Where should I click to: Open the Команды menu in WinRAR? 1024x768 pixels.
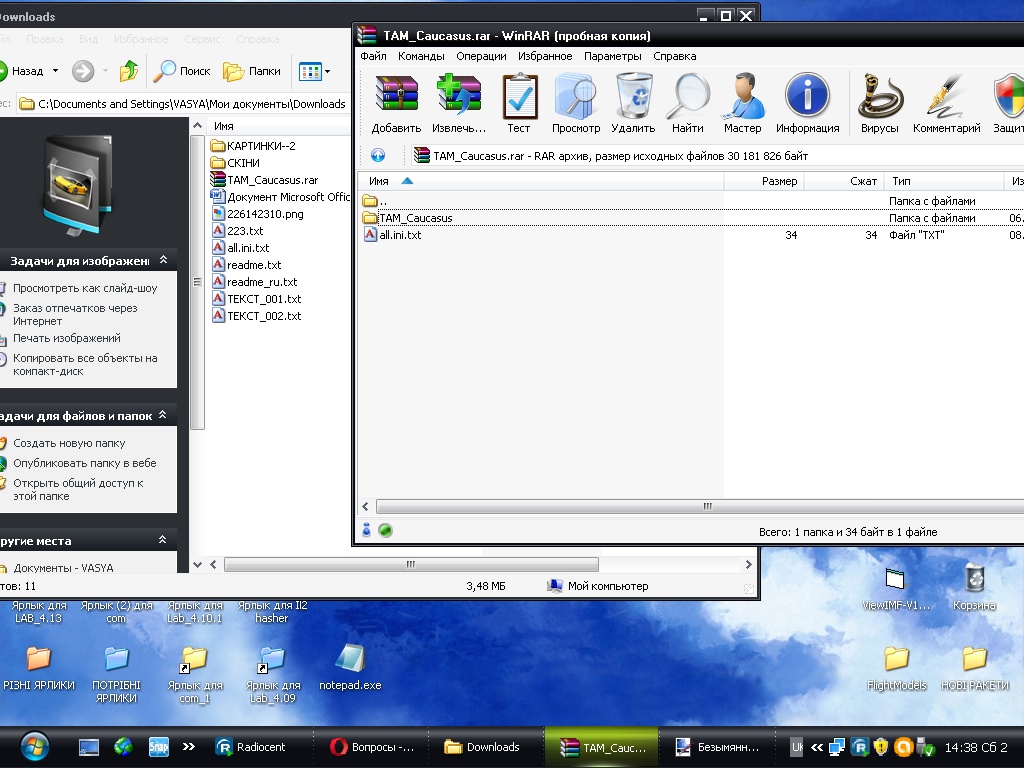click(421, 56)
